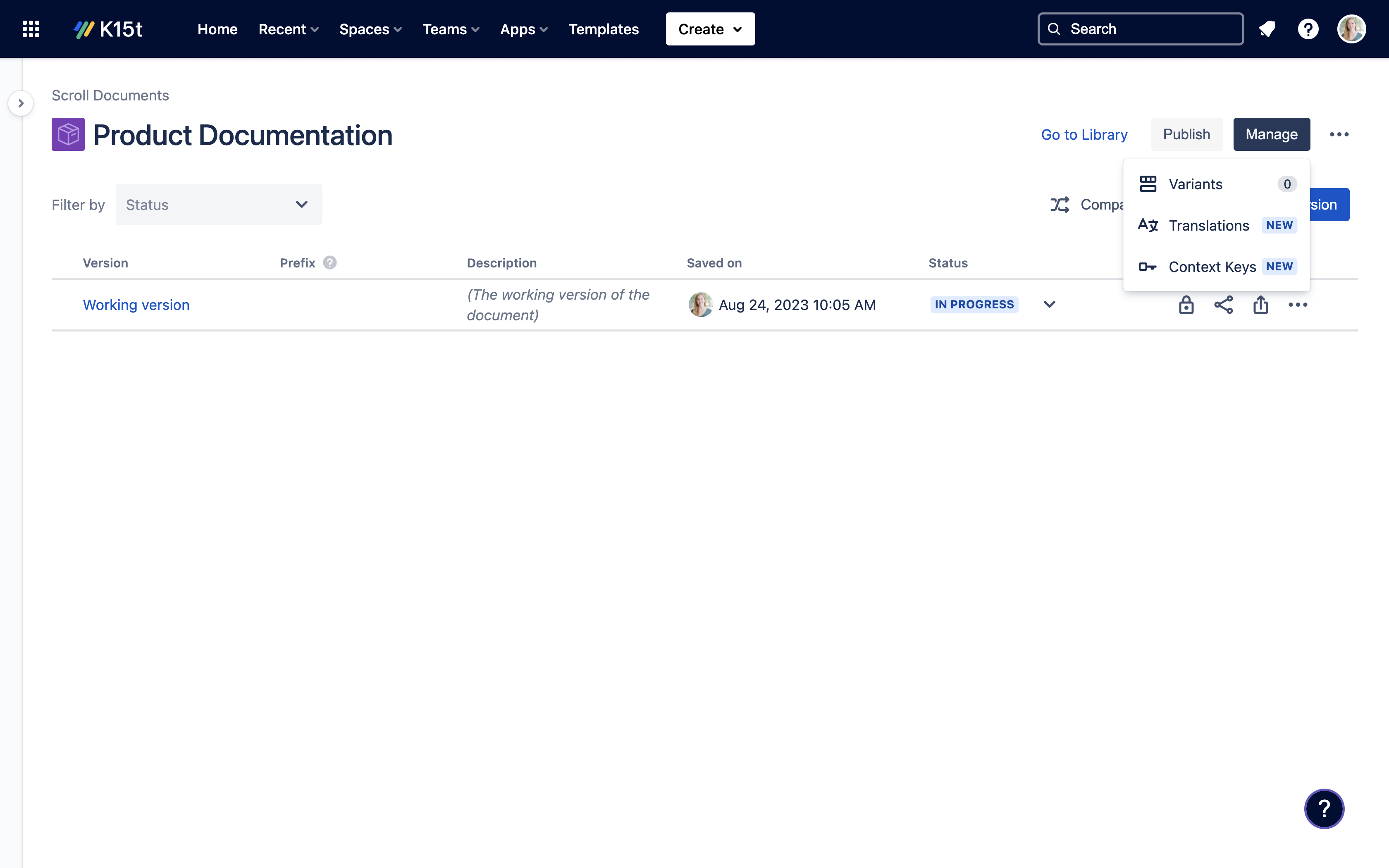Open the Compare versions shuffle icon
Image resolution: width=1389 pixels, height=868 pixels.
click(1060, 204)
